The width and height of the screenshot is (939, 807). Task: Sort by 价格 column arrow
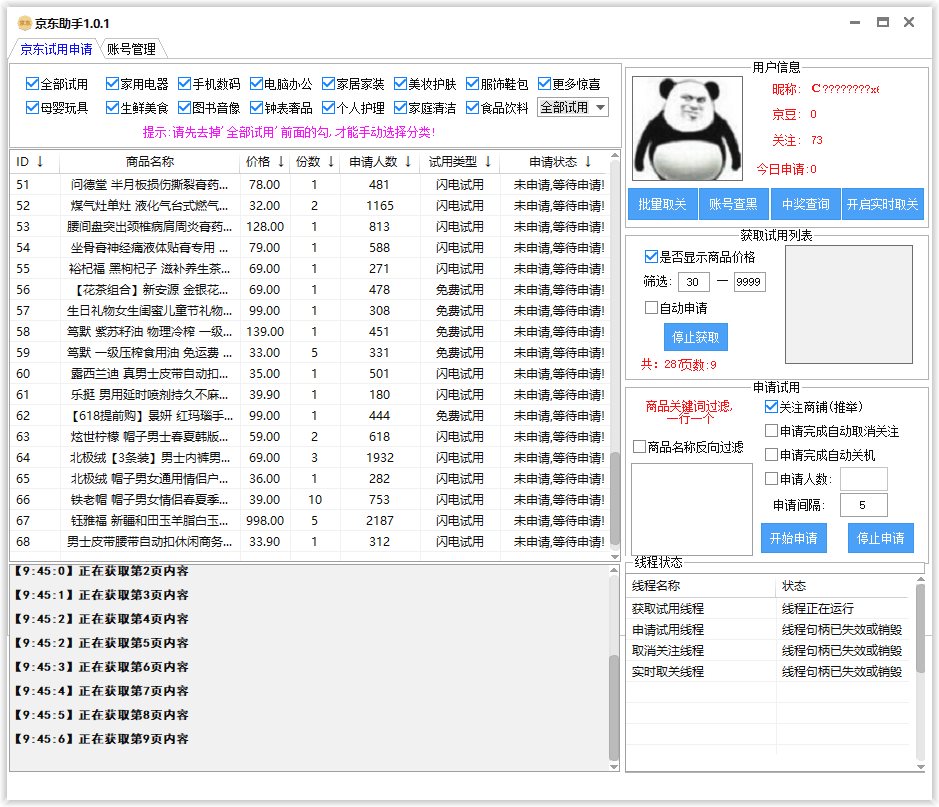point(281,162)
